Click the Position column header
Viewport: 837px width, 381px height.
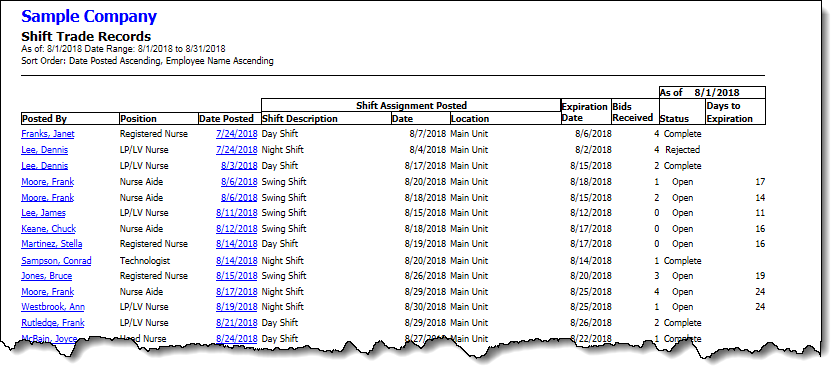[159, 118]
